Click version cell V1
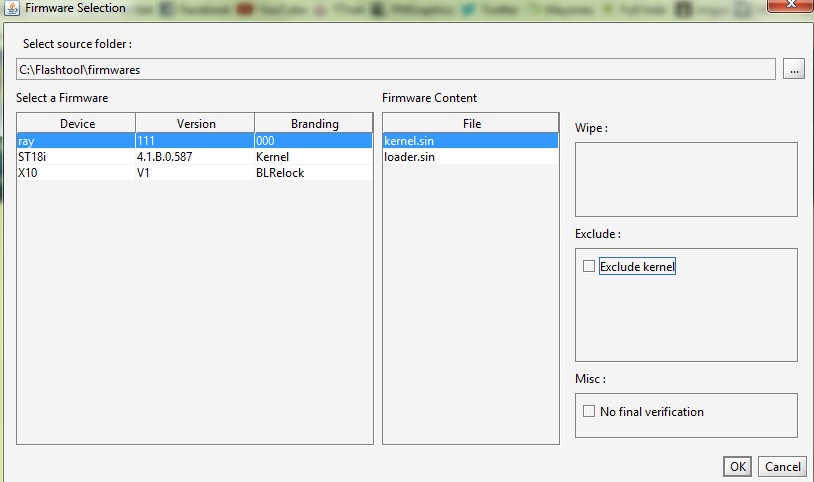The image size is (814, 482). pyautogui.click(x=195, y=173)
